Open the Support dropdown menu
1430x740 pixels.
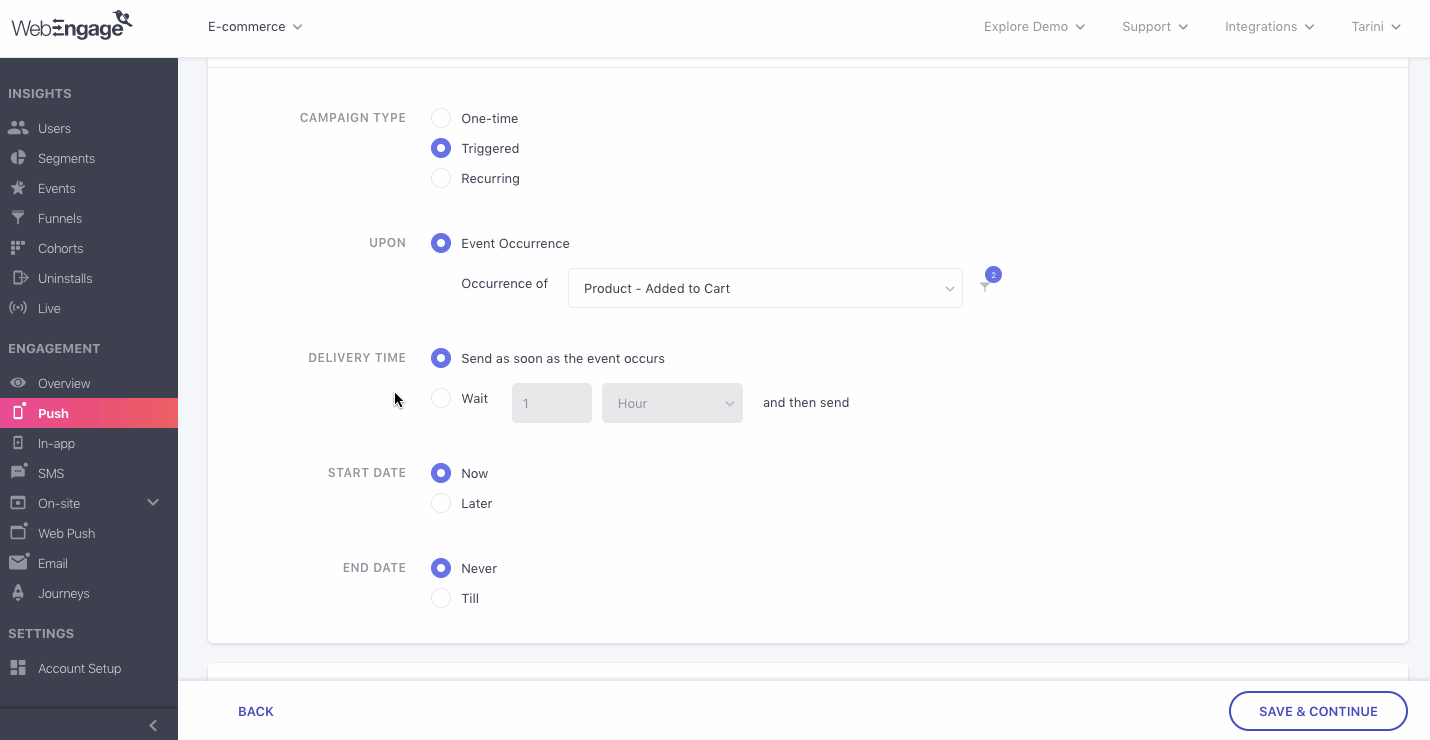(1155, 27)
